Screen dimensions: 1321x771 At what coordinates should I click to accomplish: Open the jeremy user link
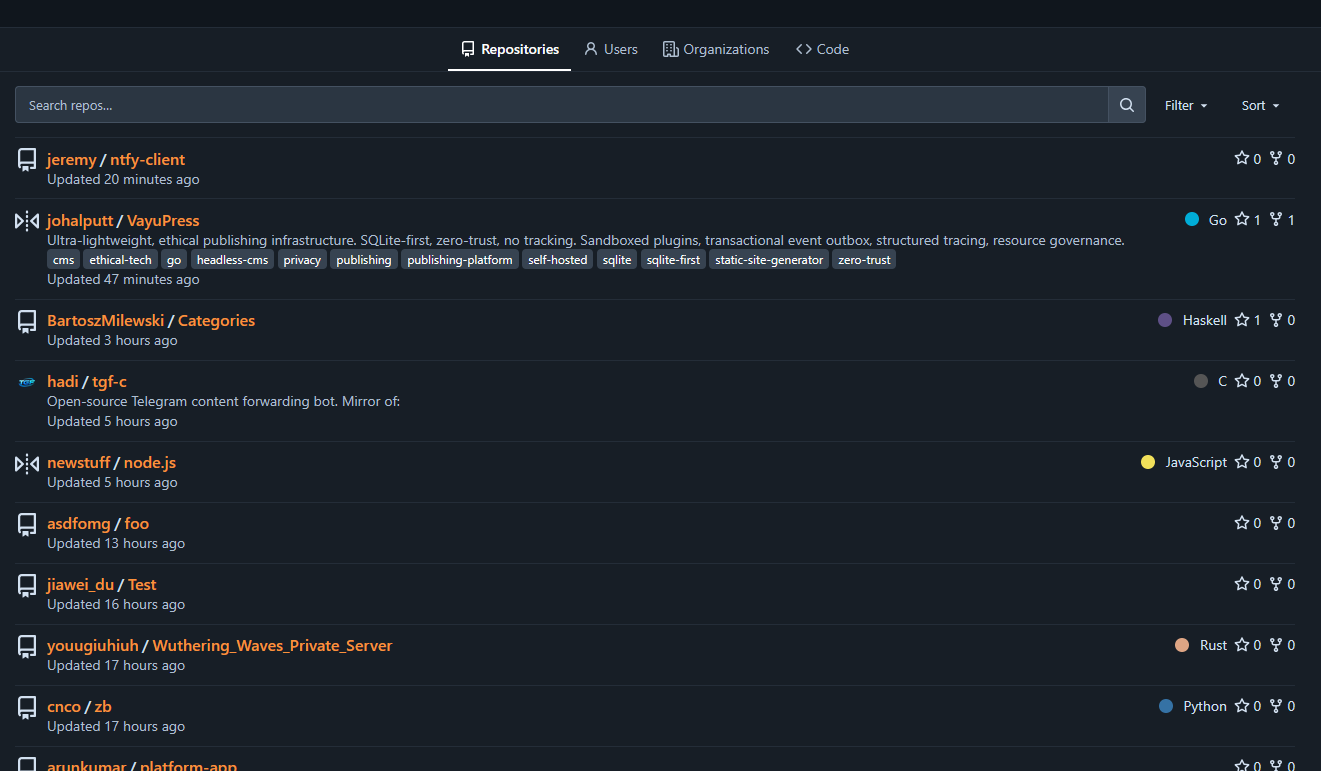72,159
